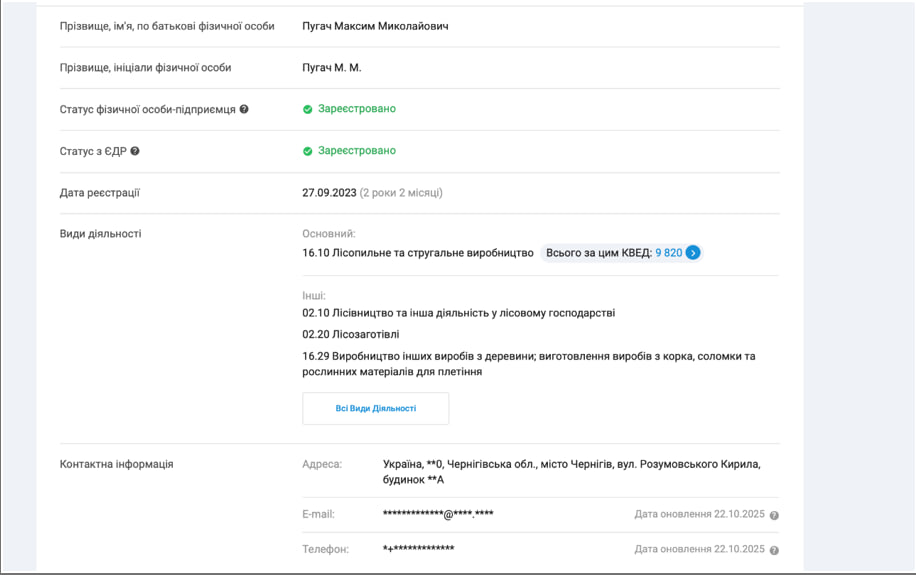
Task: Click the registration date 27.09.2023
Action: click(x=329, y=192)
